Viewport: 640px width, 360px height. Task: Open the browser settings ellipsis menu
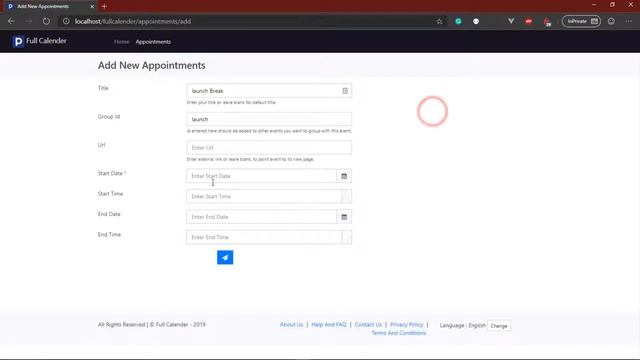click(629, 21)
